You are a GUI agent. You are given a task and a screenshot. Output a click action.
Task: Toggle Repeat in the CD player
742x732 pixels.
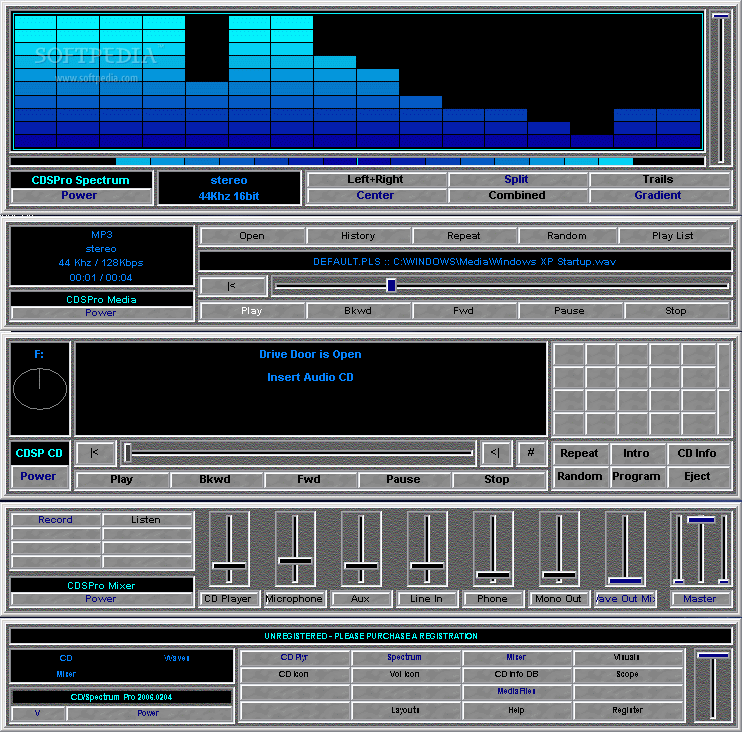tap(580, 453)
